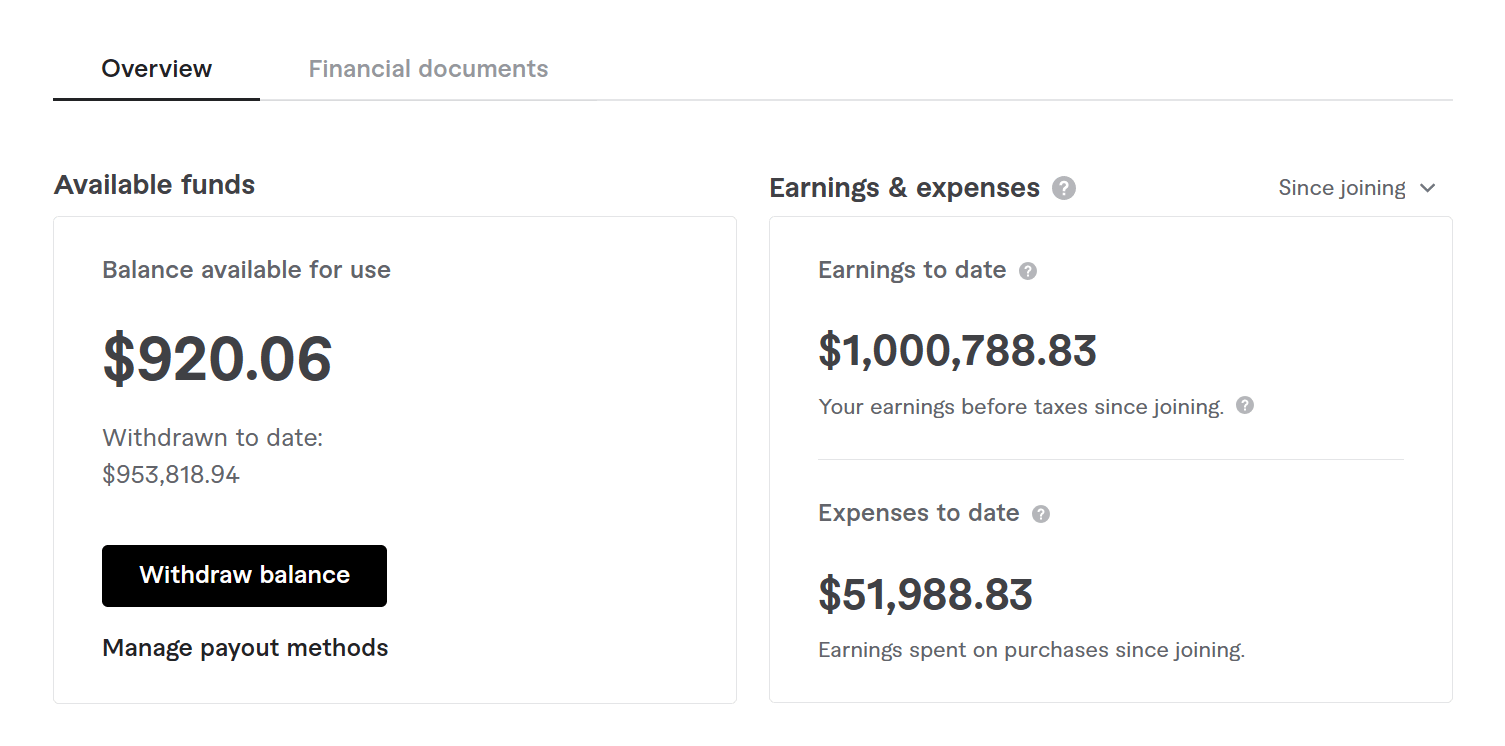Click the $51,988.83 expenses total
1505x746 pixels.
tap(925, 595)
